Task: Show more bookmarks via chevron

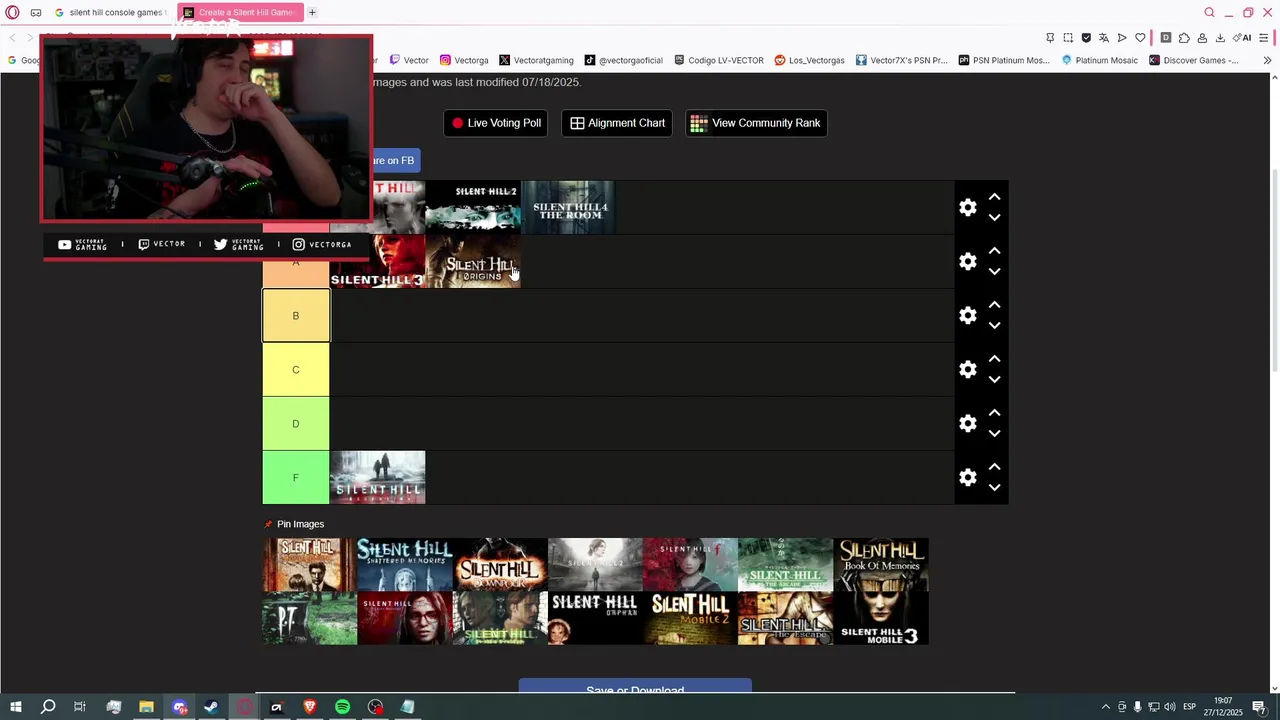Action: 1267,60
